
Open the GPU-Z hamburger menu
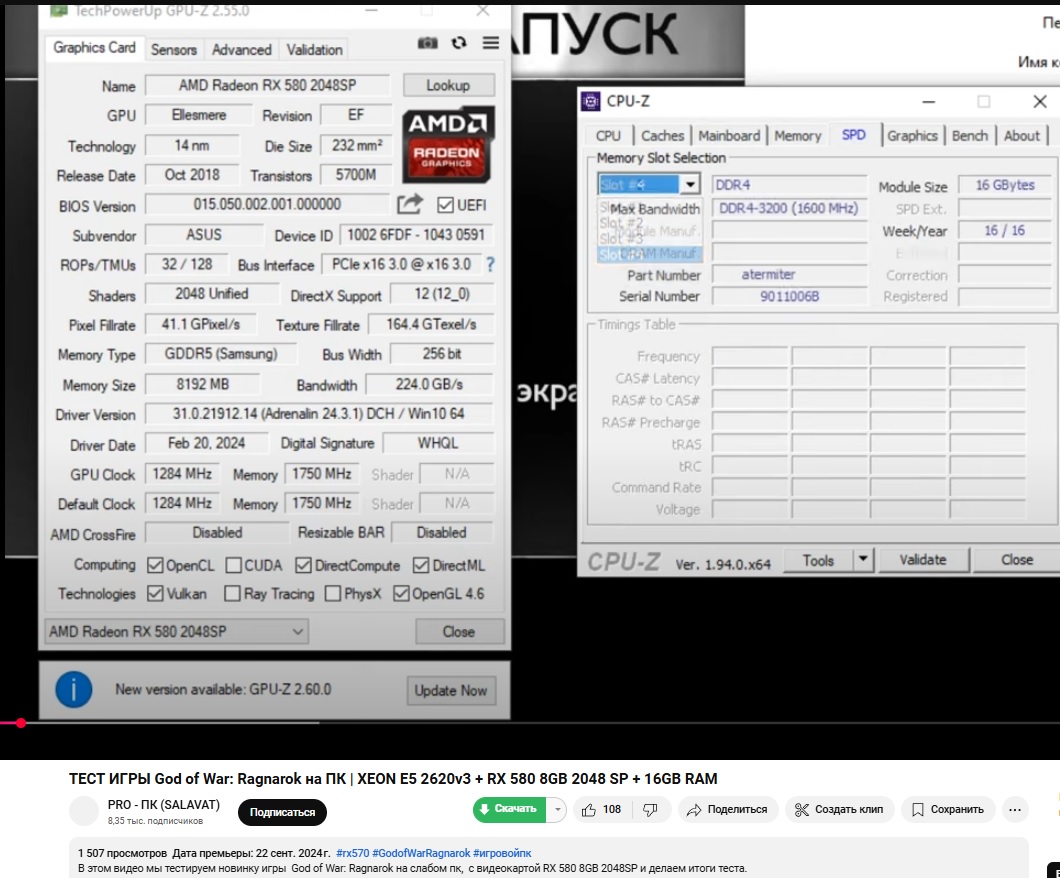click(491, 43)
